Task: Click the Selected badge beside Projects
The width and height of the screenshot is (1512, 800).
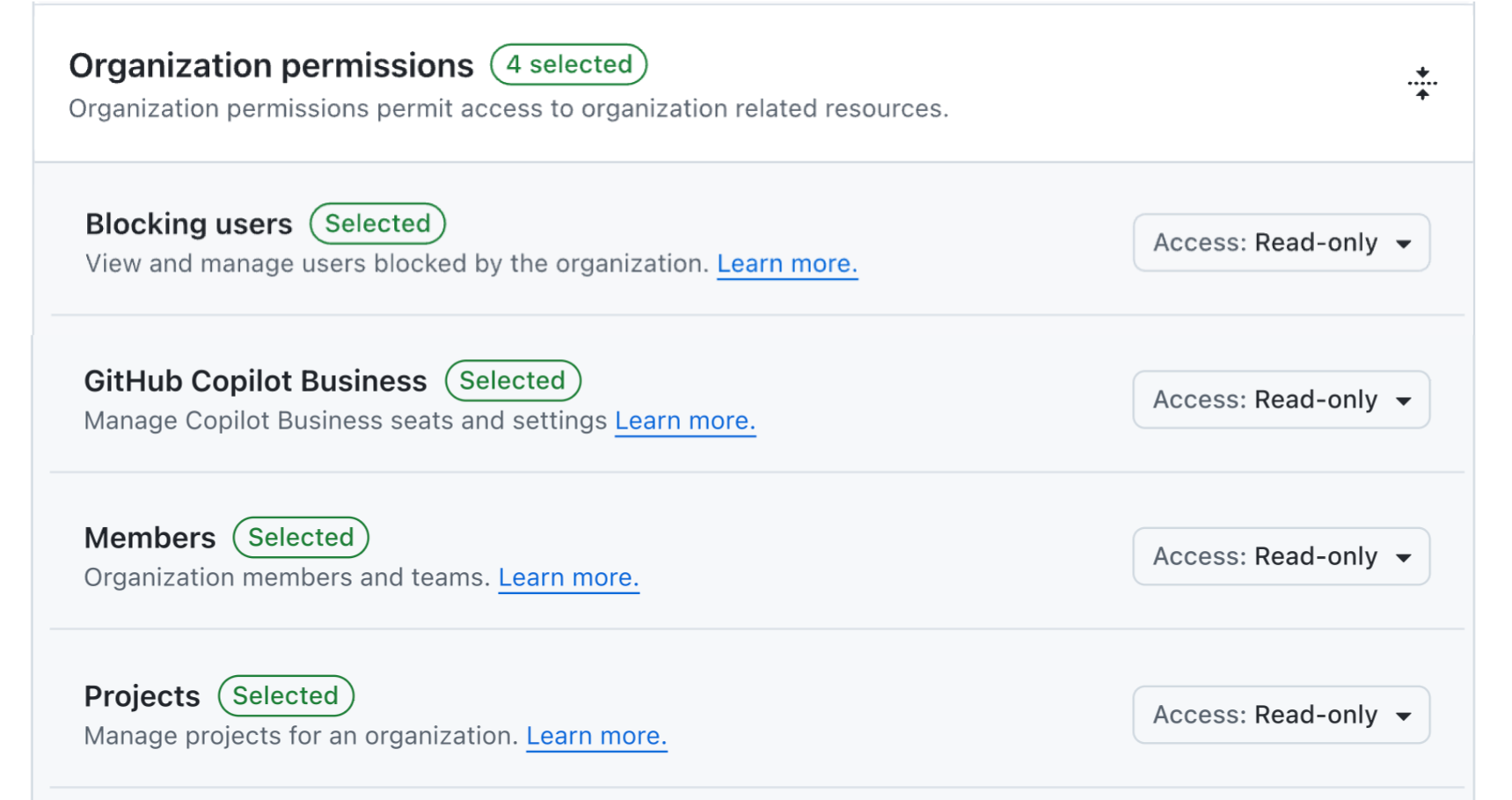Action: point(286,695)
